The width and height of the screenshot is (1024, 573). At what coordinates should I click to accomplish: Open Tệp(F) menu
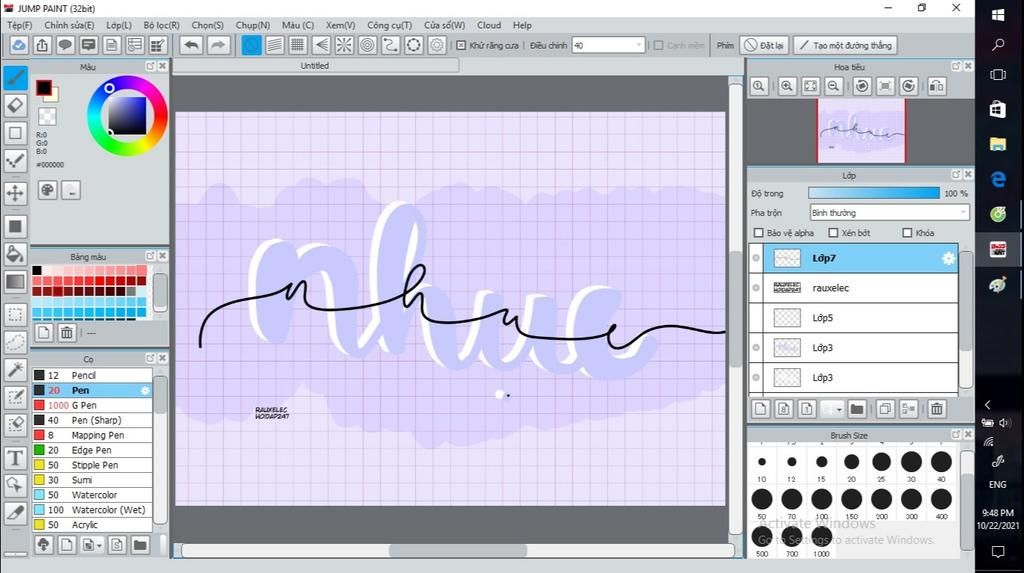click(x=20, y=25)
